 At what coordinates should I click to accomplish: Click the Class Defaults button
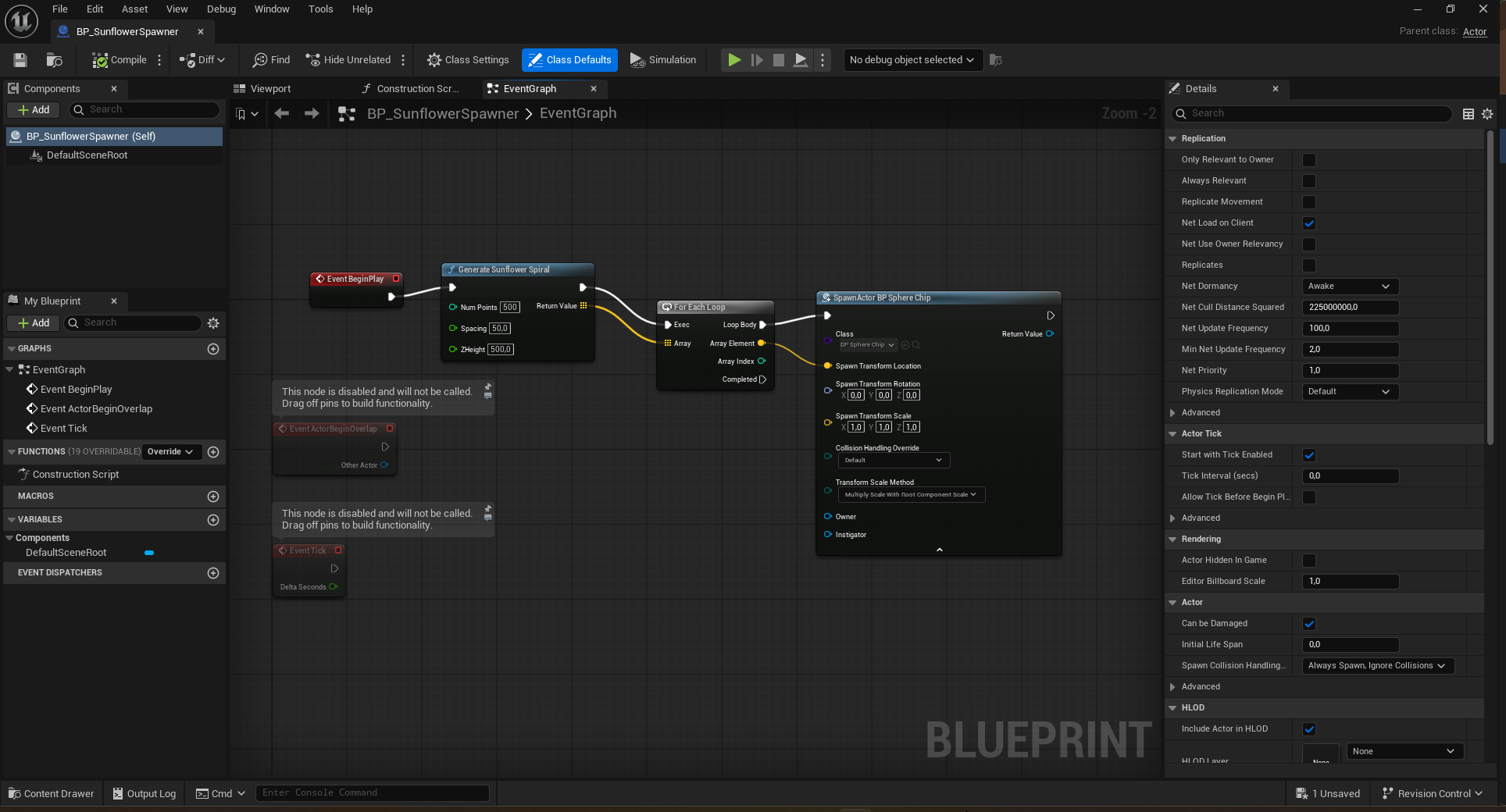click(x=569, y=60)
